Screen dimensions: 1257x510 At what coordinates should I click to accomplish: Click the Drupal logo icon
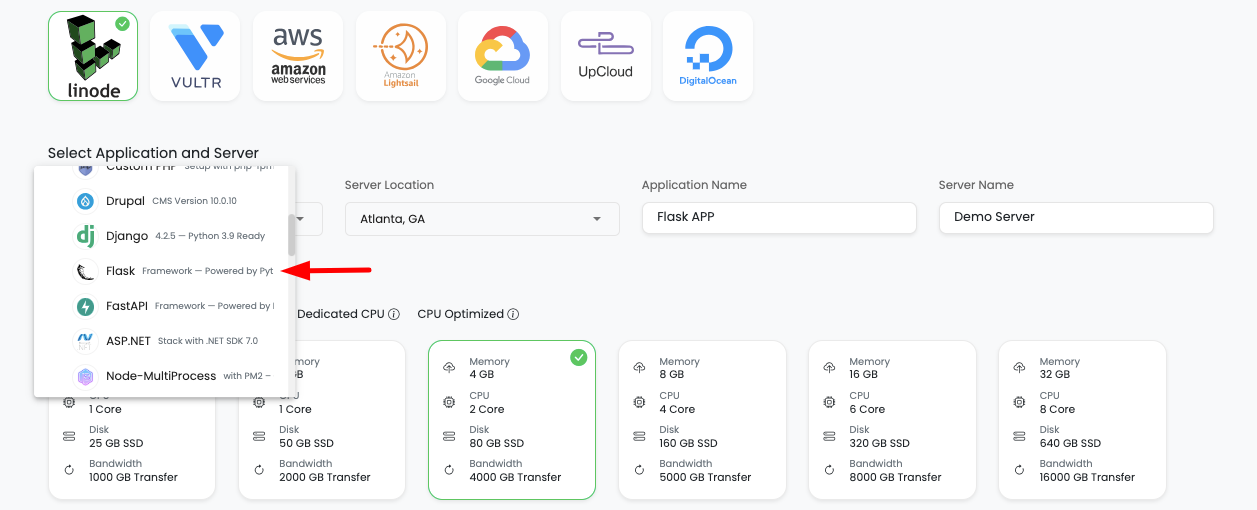point(86,201)
